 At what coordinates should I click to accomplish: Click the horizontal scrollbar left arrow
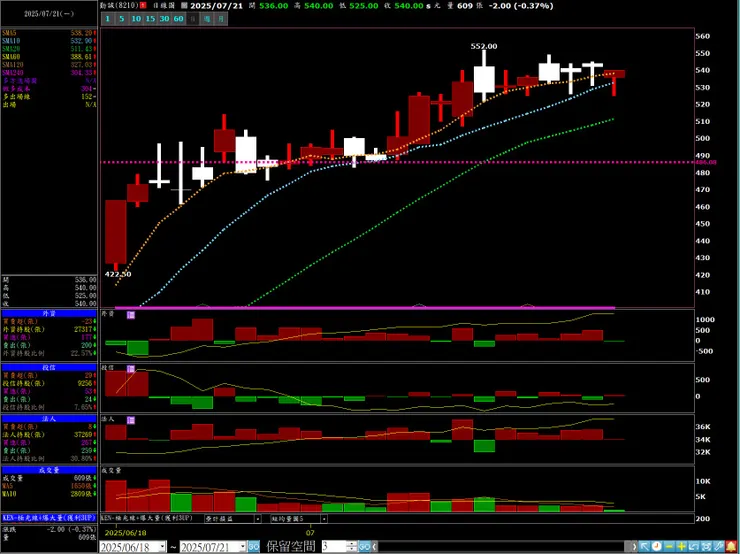[375, 547]
